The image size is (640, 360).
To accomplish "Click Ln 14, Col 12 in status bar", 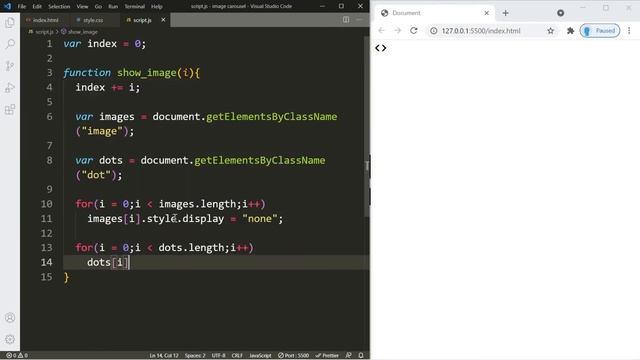I will (164, 356).
